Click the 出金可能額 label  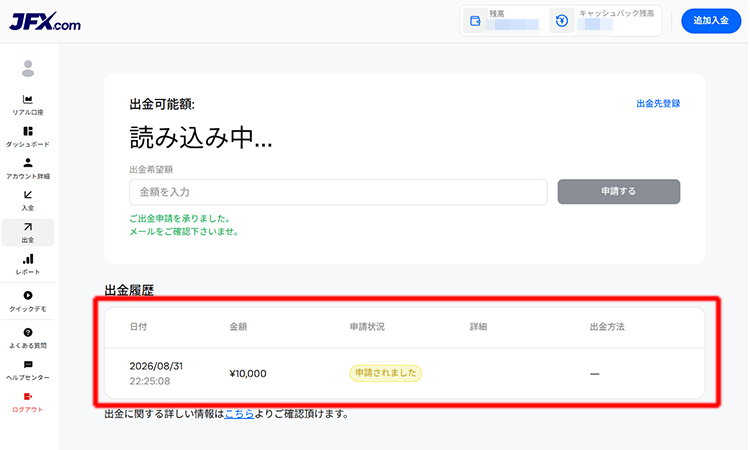tap(162, 104)
